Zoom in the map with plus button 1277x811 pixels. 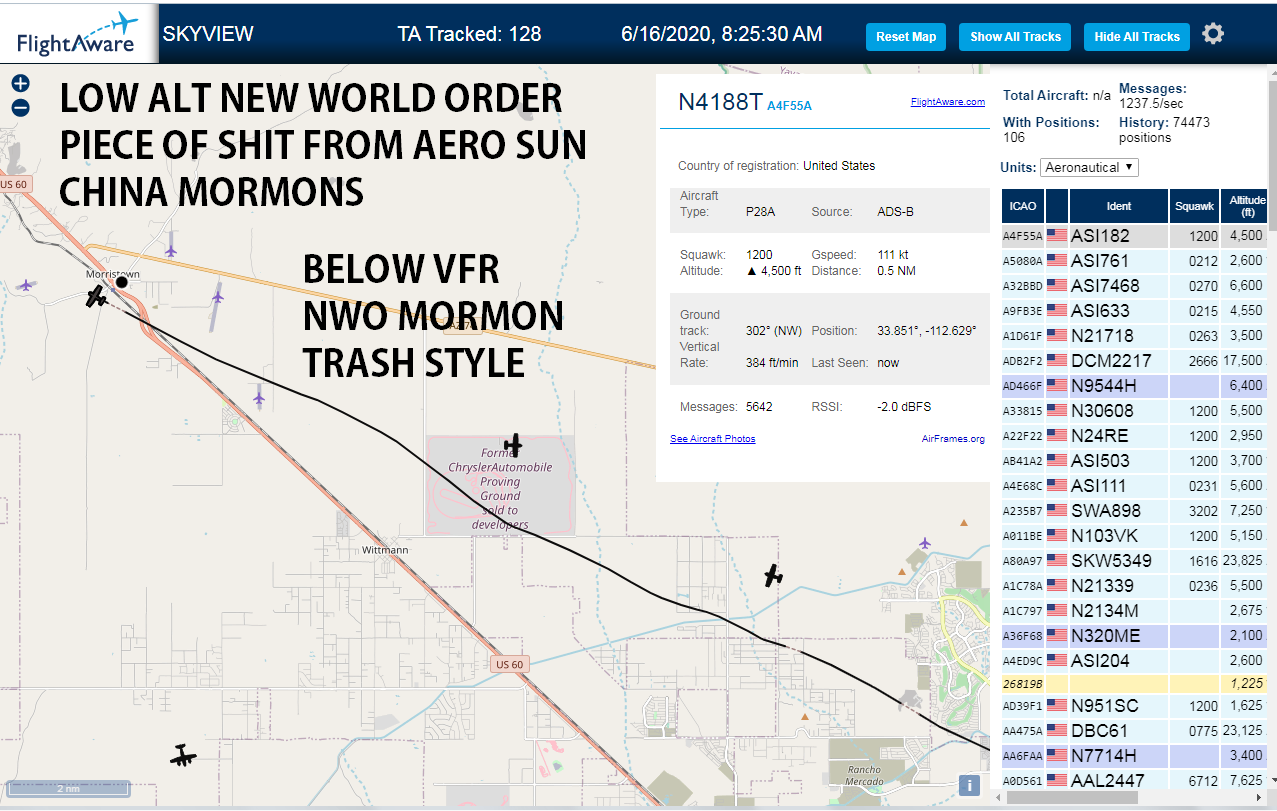pyautogui.click(x=20, y=84)
